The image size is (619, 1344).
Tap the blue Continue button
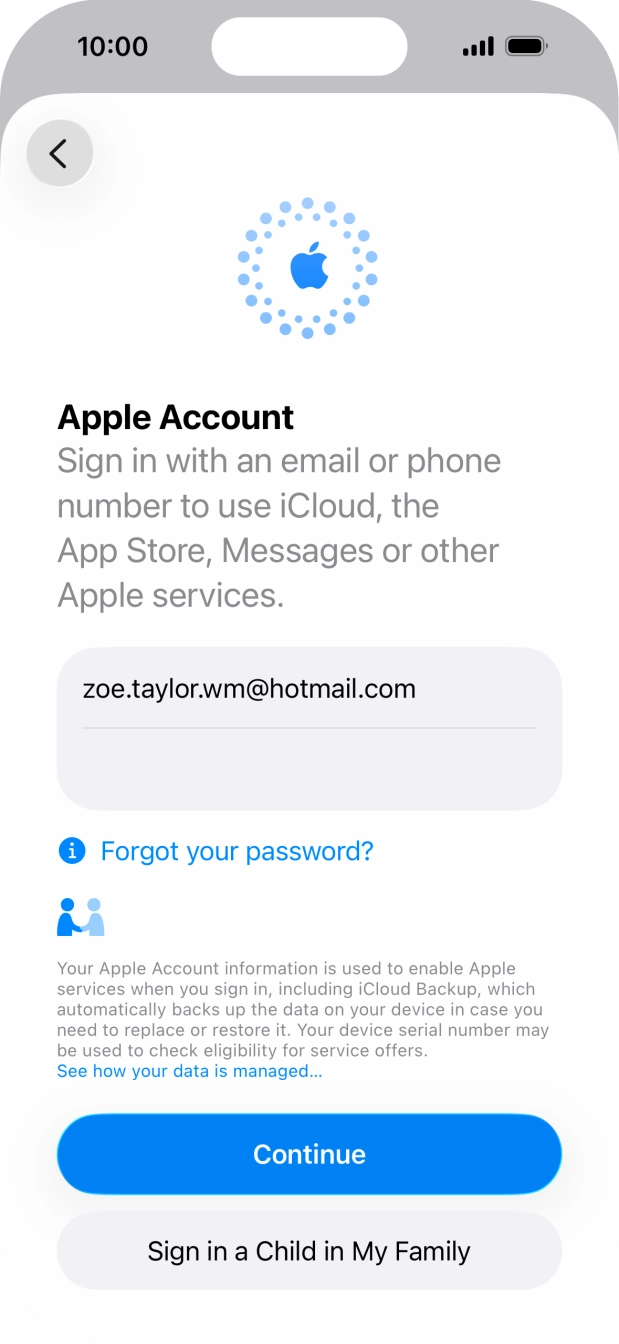click(x=309, y=1154)
